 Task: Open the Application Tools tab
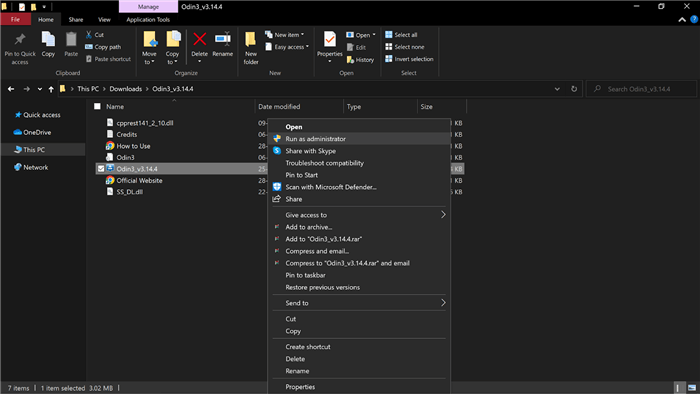[x=148, y=20]
